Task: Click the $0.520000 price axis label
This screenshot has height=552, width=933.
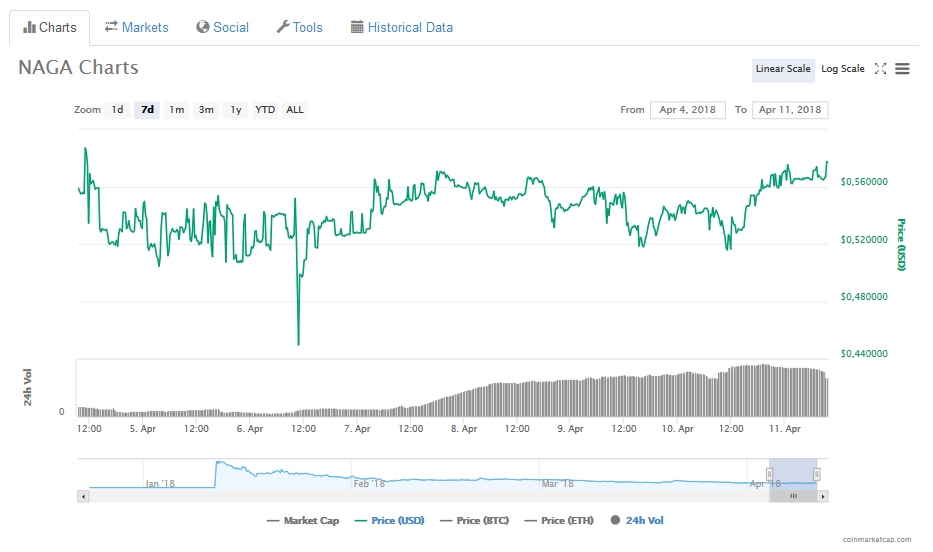Action: (864, 240)
